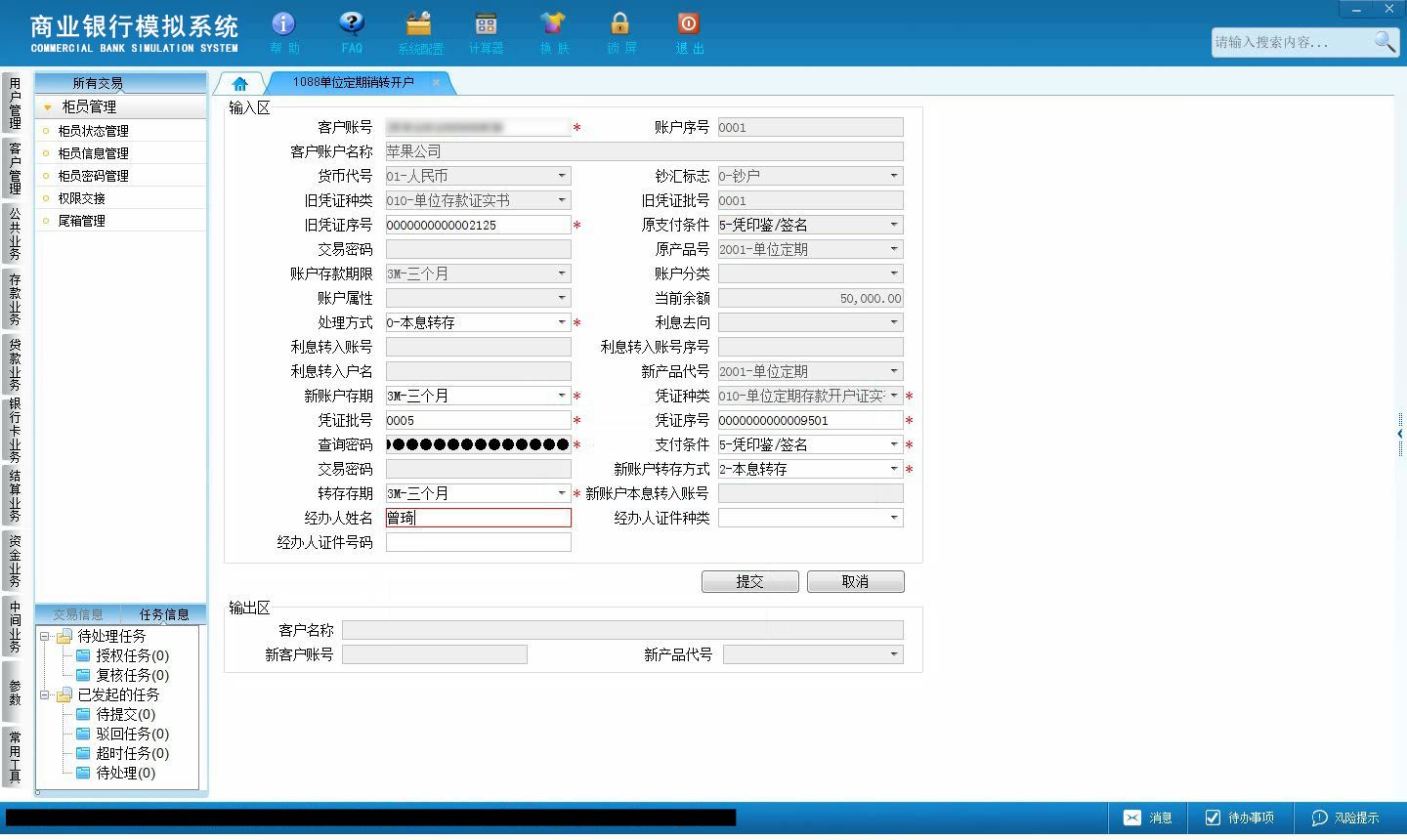Open 柜员信息管理 menu item

click(x=93, y=153)
